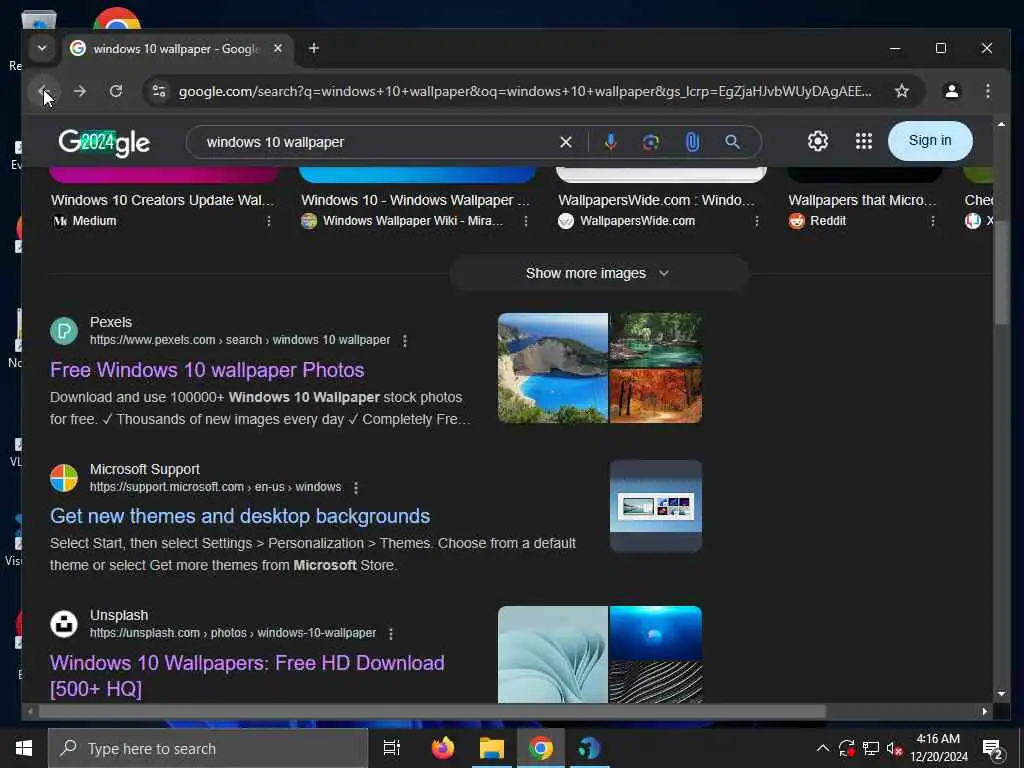Screen dimensions: 1024x768
Task: Open File Explorer from the taskbar
Action: [492, 748]
